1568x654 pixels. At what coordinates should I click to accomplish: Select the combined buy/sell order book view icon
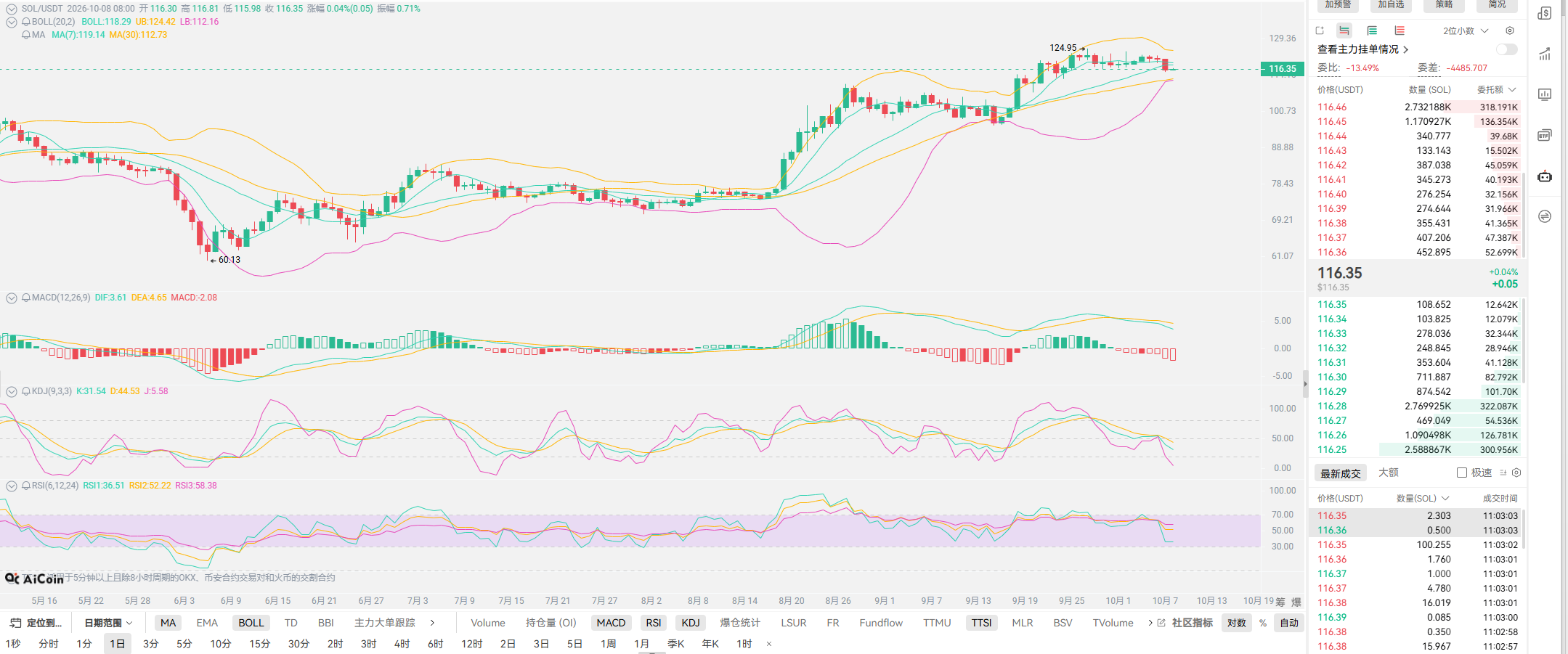(x=1344, y=30)
